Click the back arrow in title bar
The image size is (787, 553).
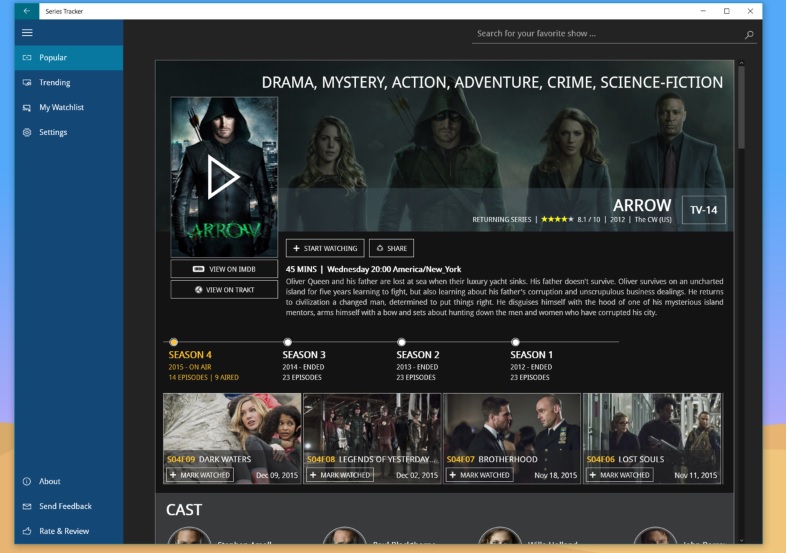[27, 10]
